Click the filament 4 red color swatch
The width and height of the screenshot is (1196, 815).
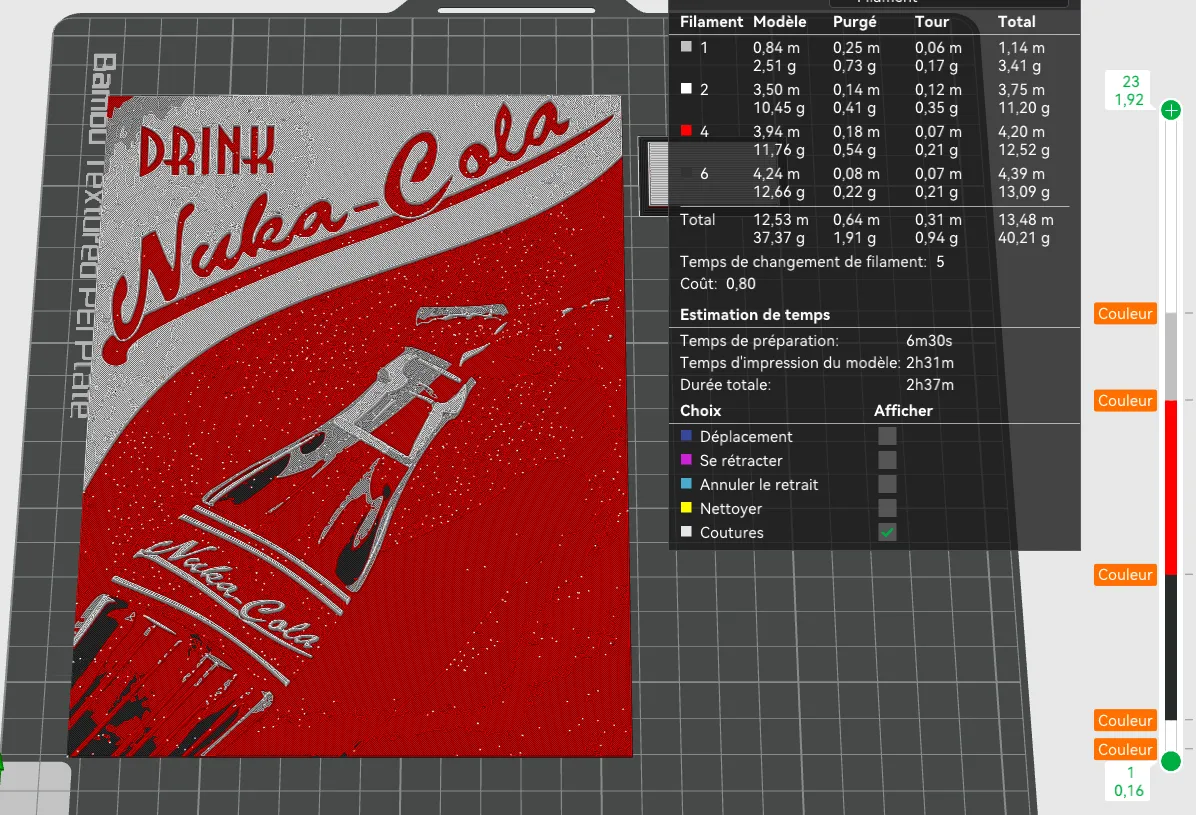(x=686, y=130)
